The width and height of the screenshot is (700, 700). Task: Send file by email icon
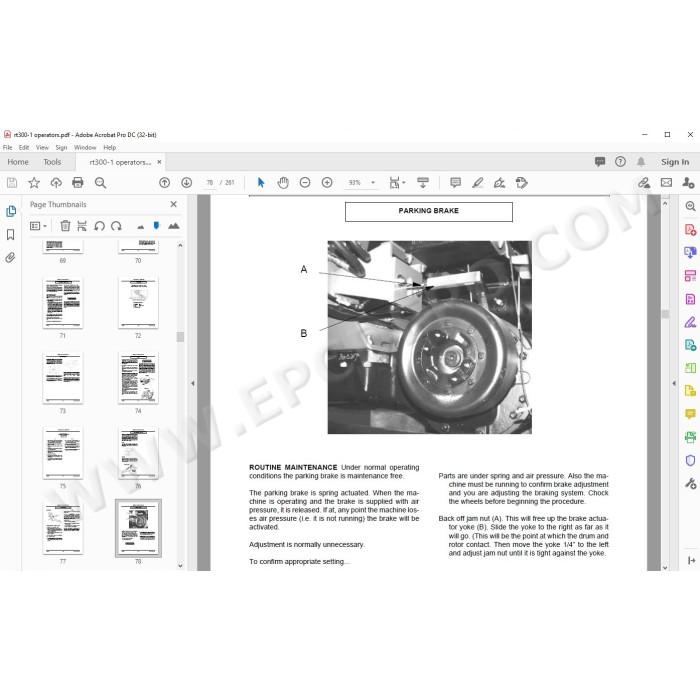coord(666,183)
